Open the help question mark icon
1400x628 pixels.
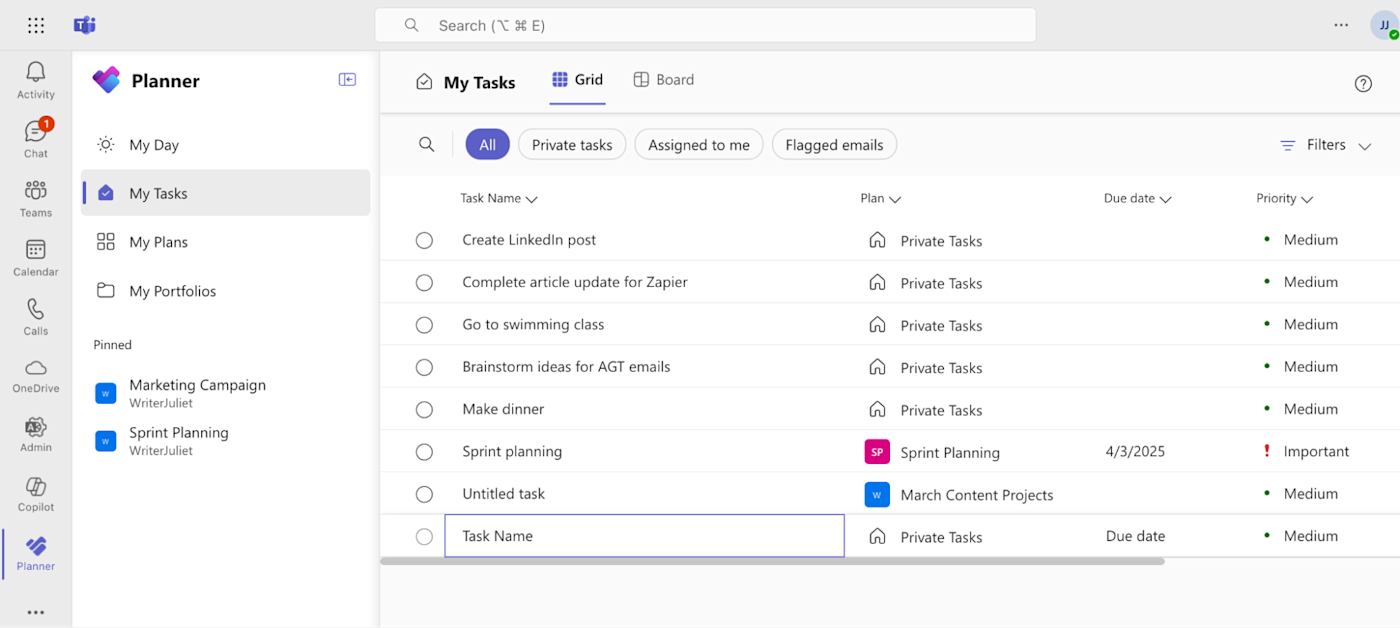1363,84
